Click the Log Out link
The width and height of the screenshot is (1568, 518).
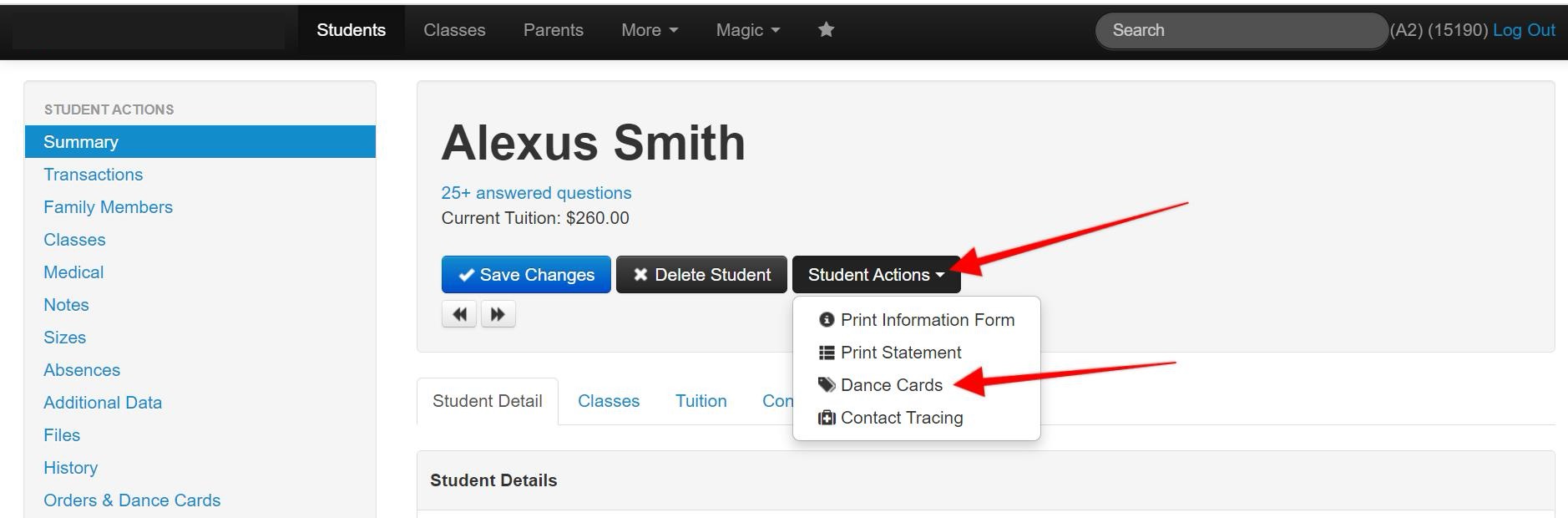point(1524,30)
